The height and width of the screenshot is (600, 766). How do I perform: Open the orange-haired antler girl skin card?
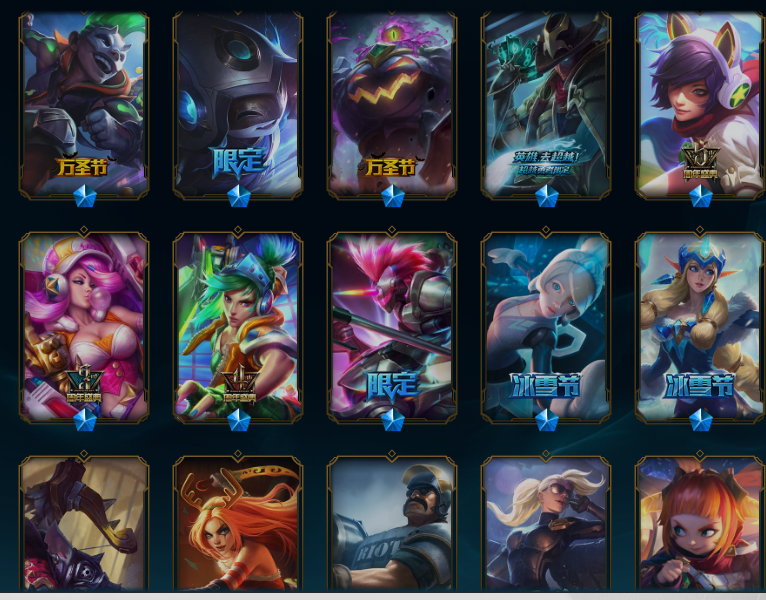(238, 523)
